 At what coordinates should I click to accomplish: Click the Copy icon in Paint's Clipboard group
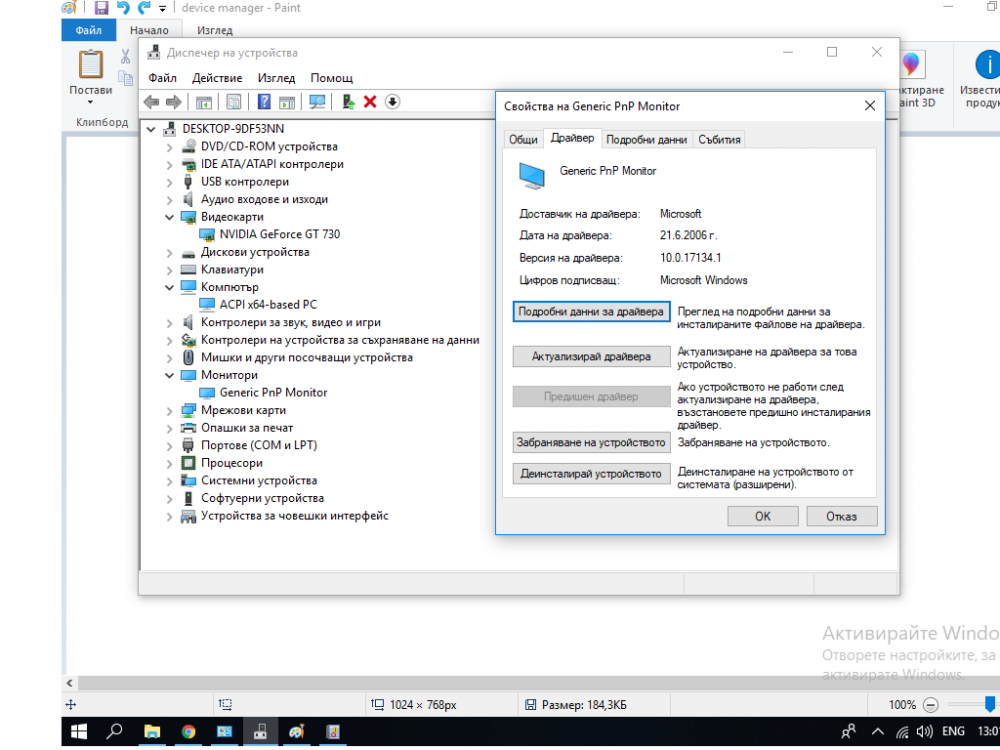[126, 77]
